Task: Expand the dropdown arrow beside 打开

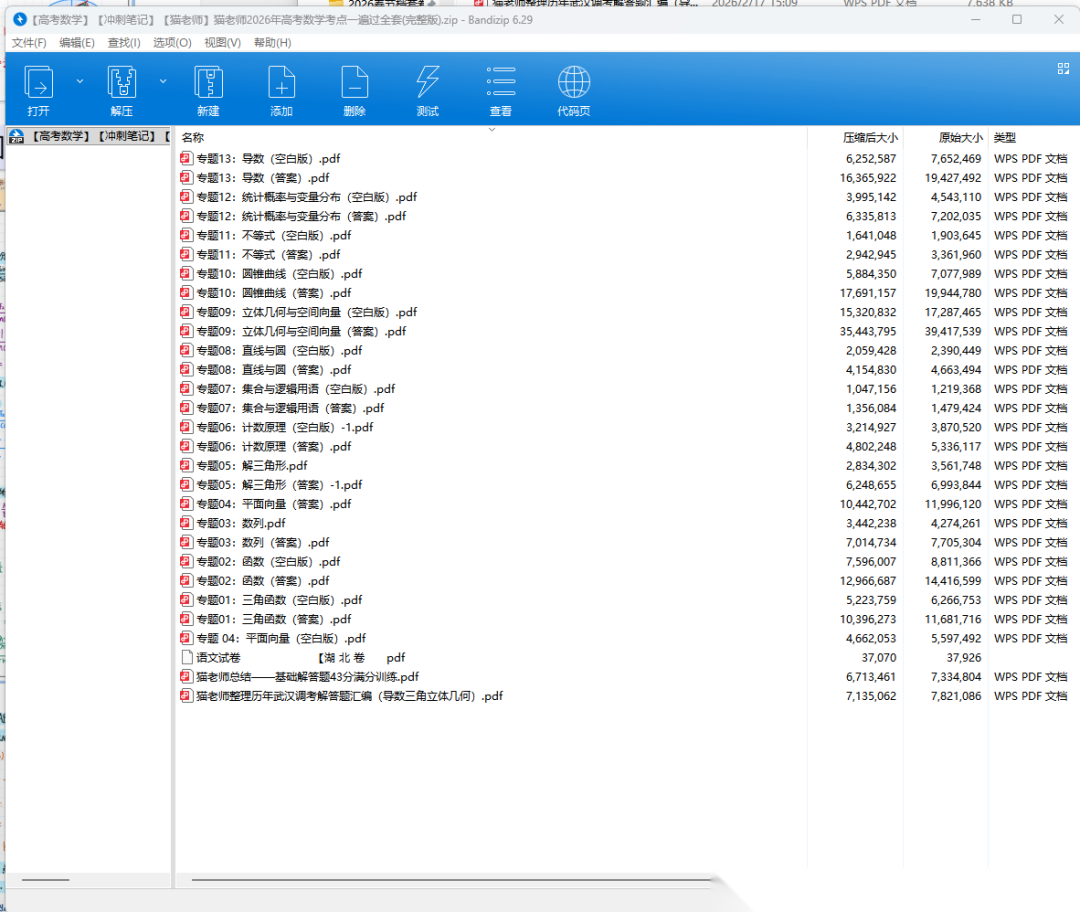Action: point(79,81)
